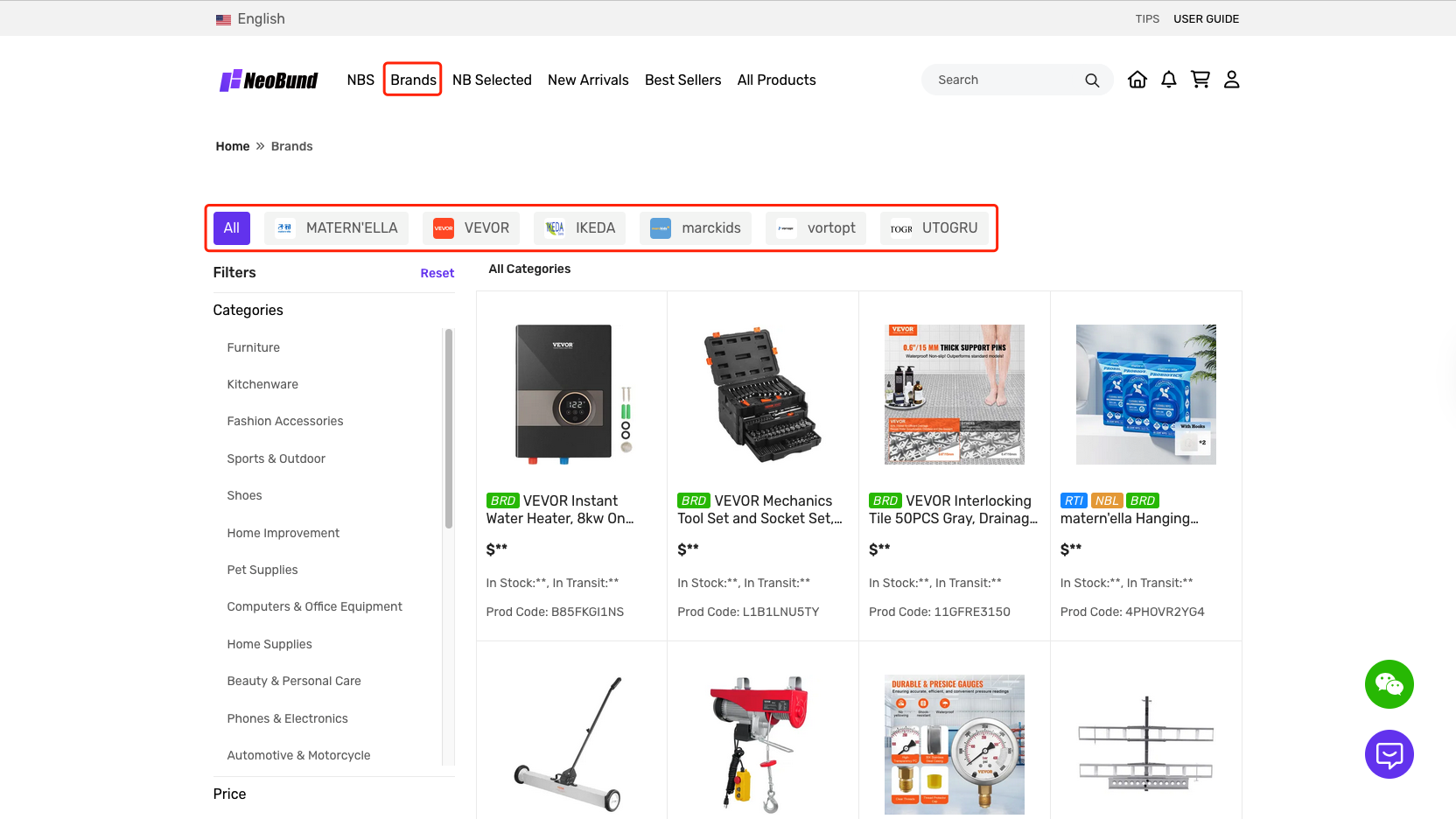
Task: Click VEVOR Mechanics Tool Set title
Action: 760,509
